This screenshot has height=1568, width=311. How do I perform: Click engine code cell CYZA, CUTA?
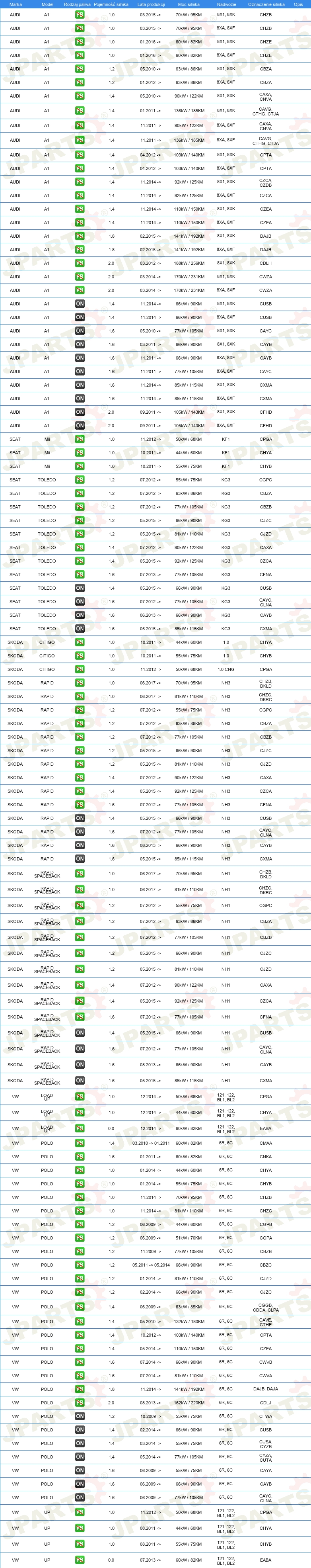coord(265,1457)
